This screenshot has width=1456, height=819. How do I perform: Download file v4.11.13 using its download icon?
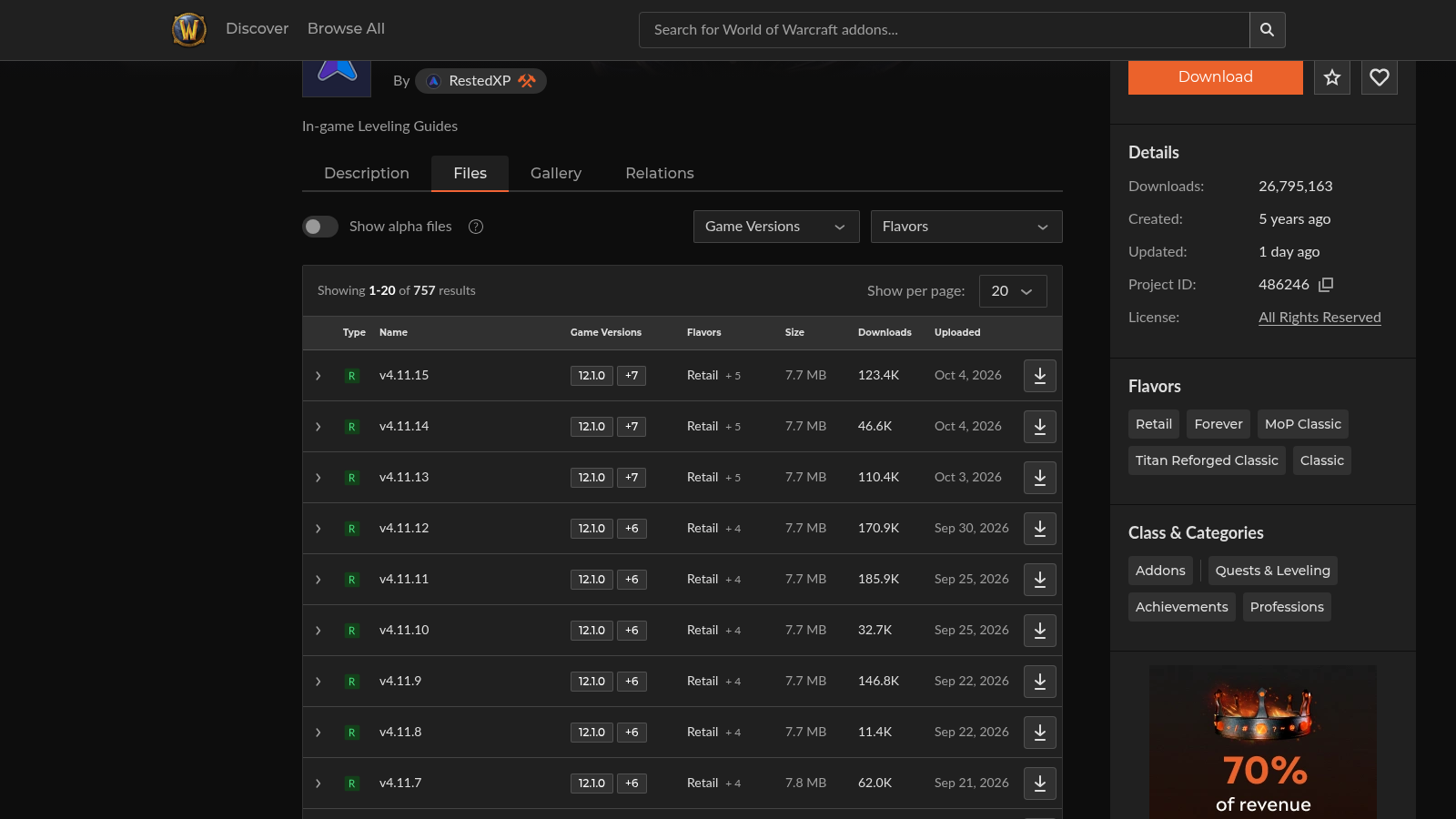coord(1040,478)
